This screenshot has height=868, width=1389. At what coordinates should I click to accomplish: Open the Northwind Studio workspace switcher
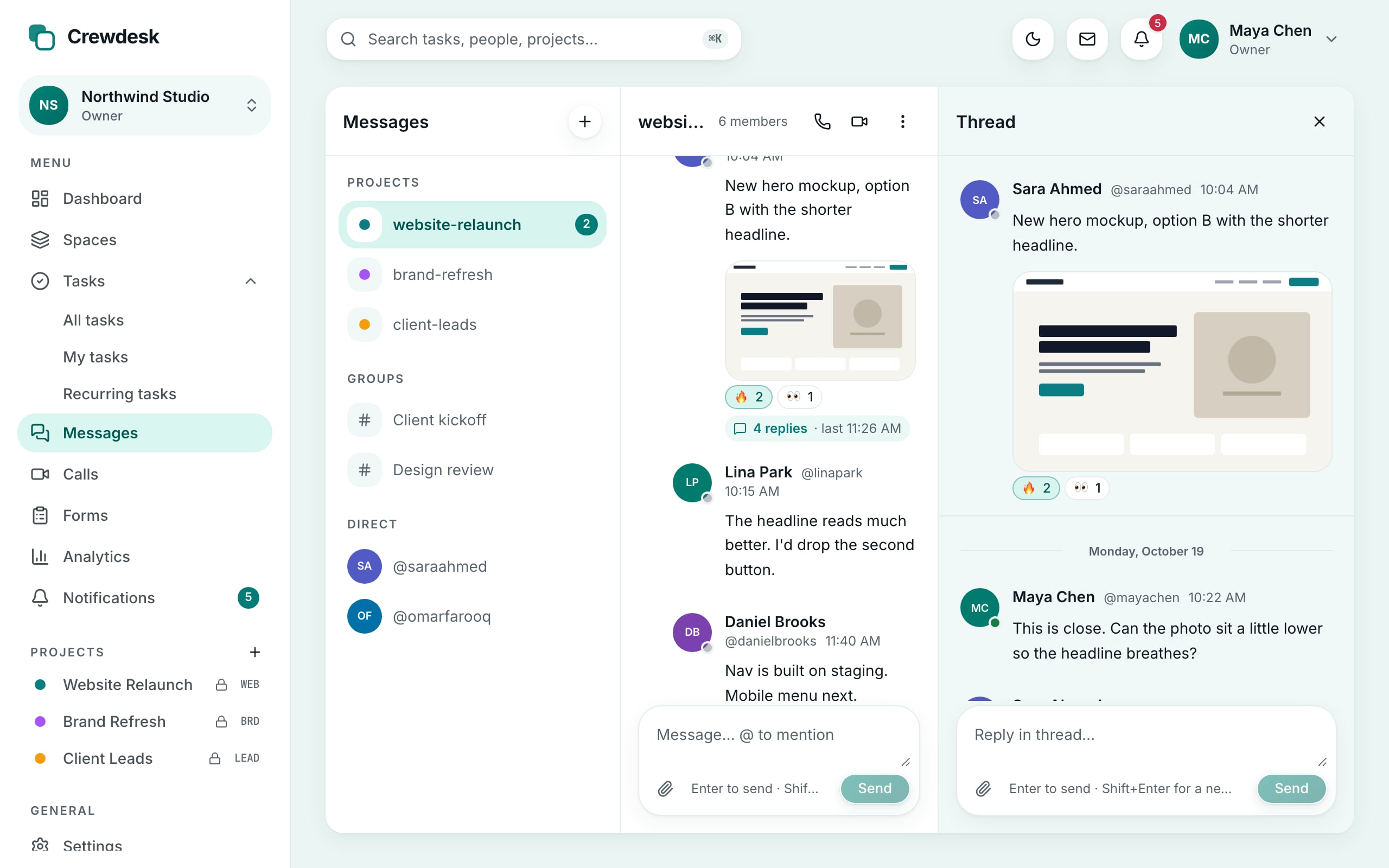tap(145, 105)
